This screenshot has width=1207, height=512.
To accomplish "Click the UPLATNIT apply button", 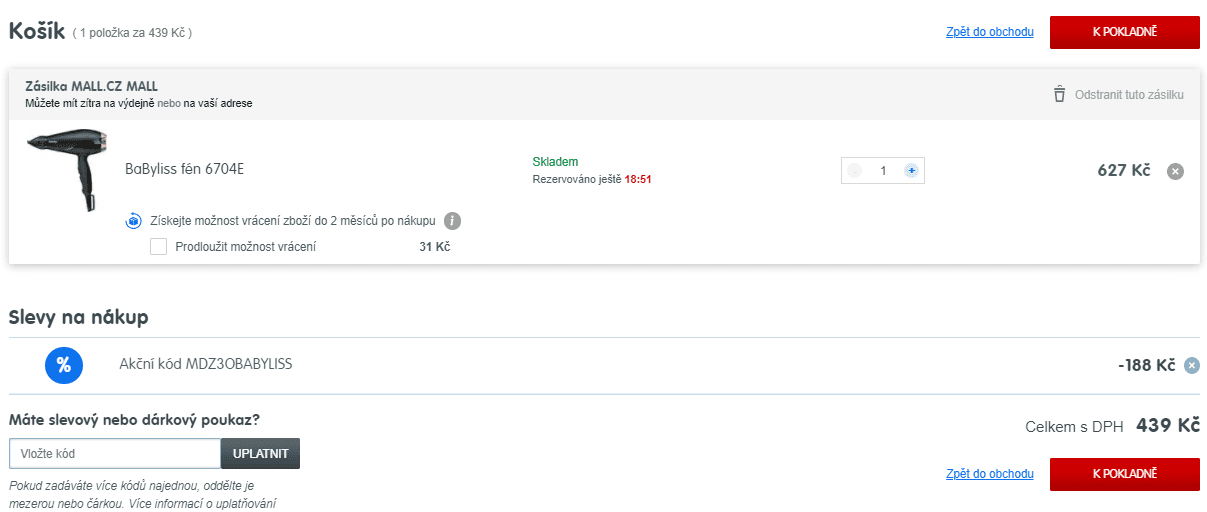I will [x=260, y=453].
